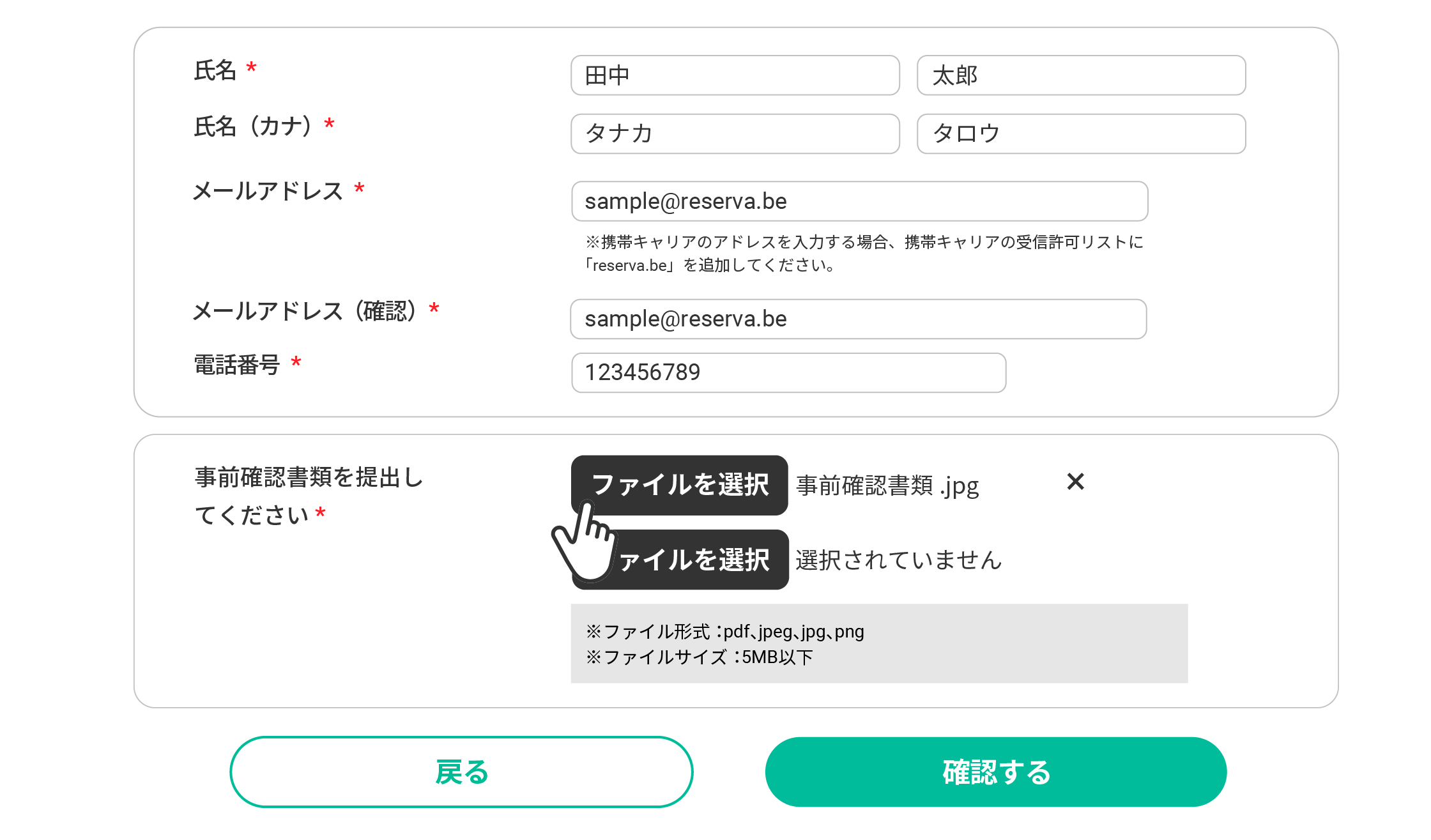Remove the uploaded 事前確認書類.jpg file
The height and width of the screenshot is (840, 1431).
point(1076,482)
